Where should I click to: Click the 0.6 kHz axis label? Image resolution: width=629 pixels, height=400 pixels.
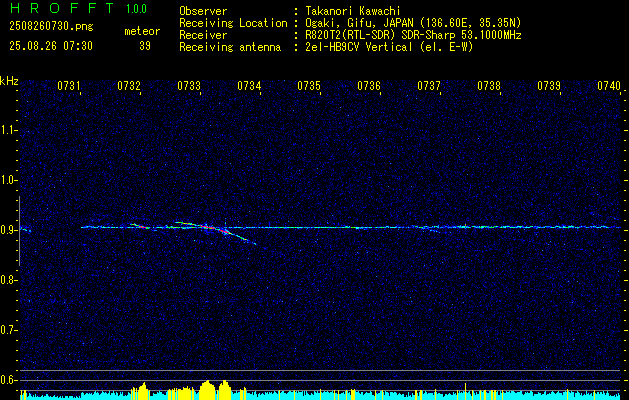(x=8, y=380)
